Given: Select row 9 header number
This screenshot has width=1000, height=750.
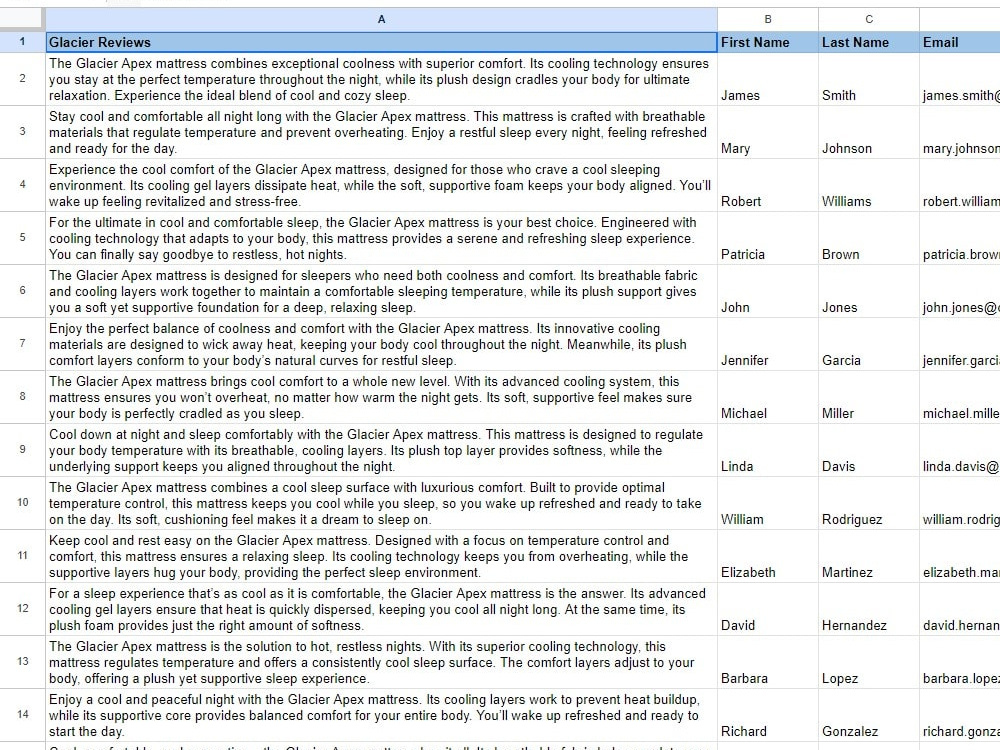Looking at the screenshot, I should pos(22,450).
